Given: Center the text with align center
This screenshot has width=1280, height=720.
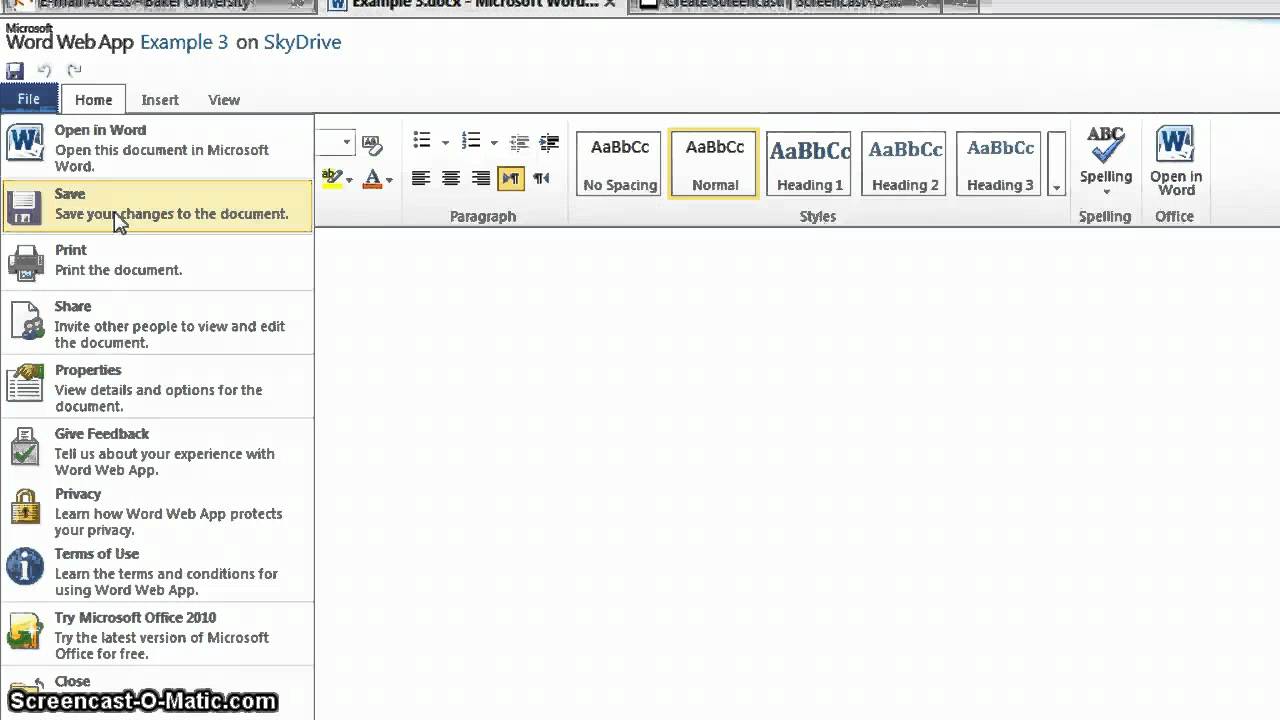Looking at the screenshot, I should 451,179.
